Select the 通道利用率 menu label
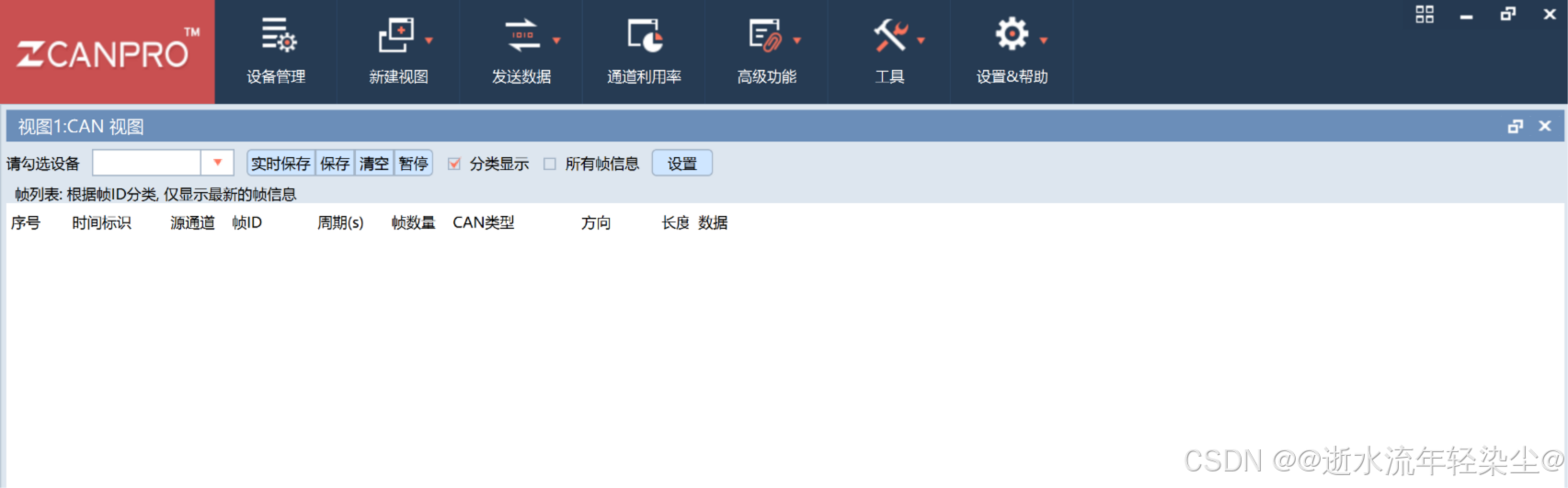Screen dimensions: 1568x488 click(x=644, y=77)
